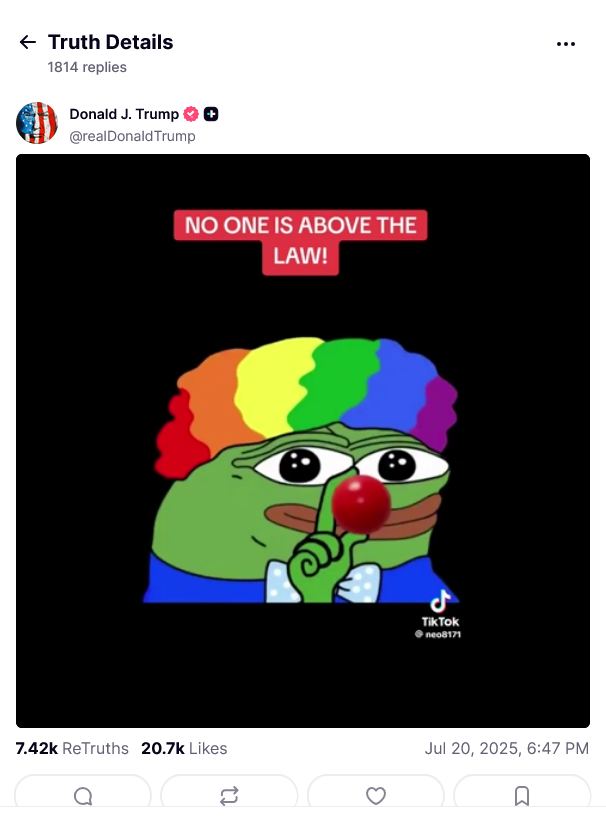The height and width of the screenshot is (832, 606).
Task: Click the 'NO ONE IS ABOVE THE LAW!' caption
Action: (x=300, y=242)
